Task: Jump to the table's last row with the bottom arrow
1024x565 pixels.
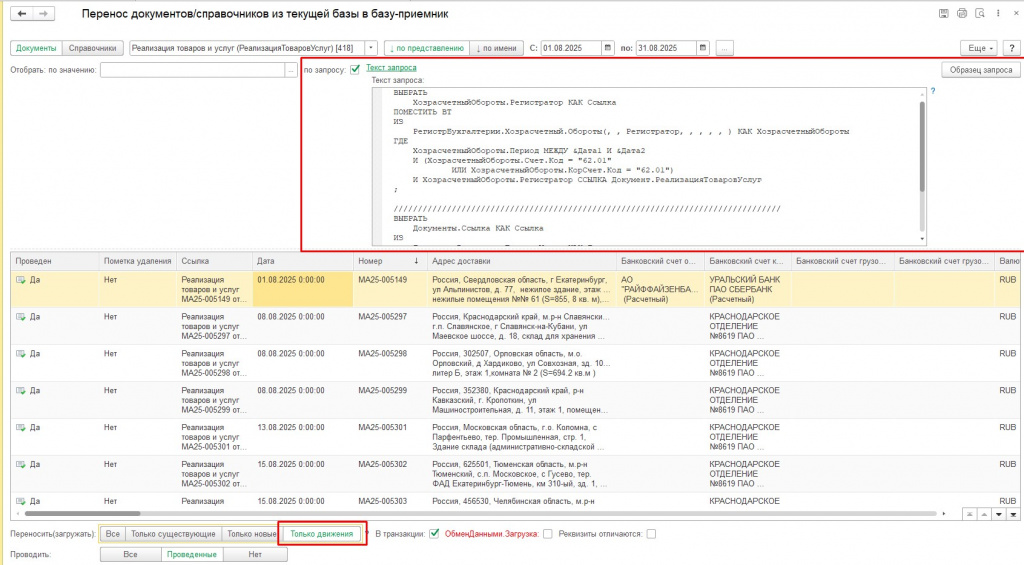Action: (x=1013, y=515)
